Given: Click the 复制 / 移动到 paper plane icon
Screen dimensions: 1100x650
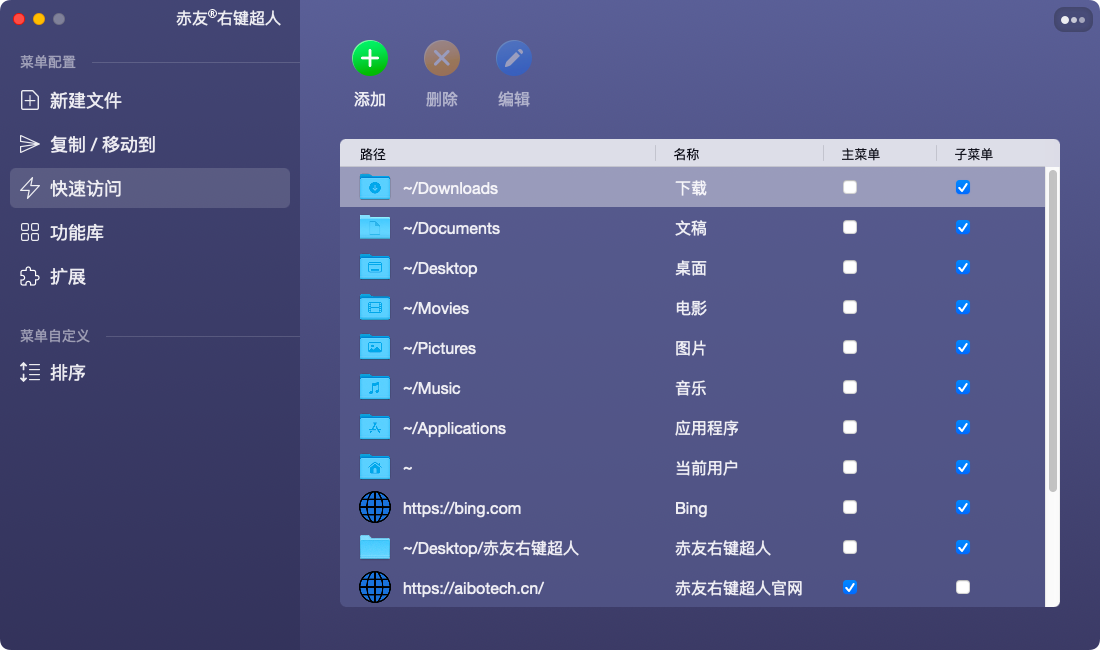Looking at the screenshot, I should tap(29, 144).
